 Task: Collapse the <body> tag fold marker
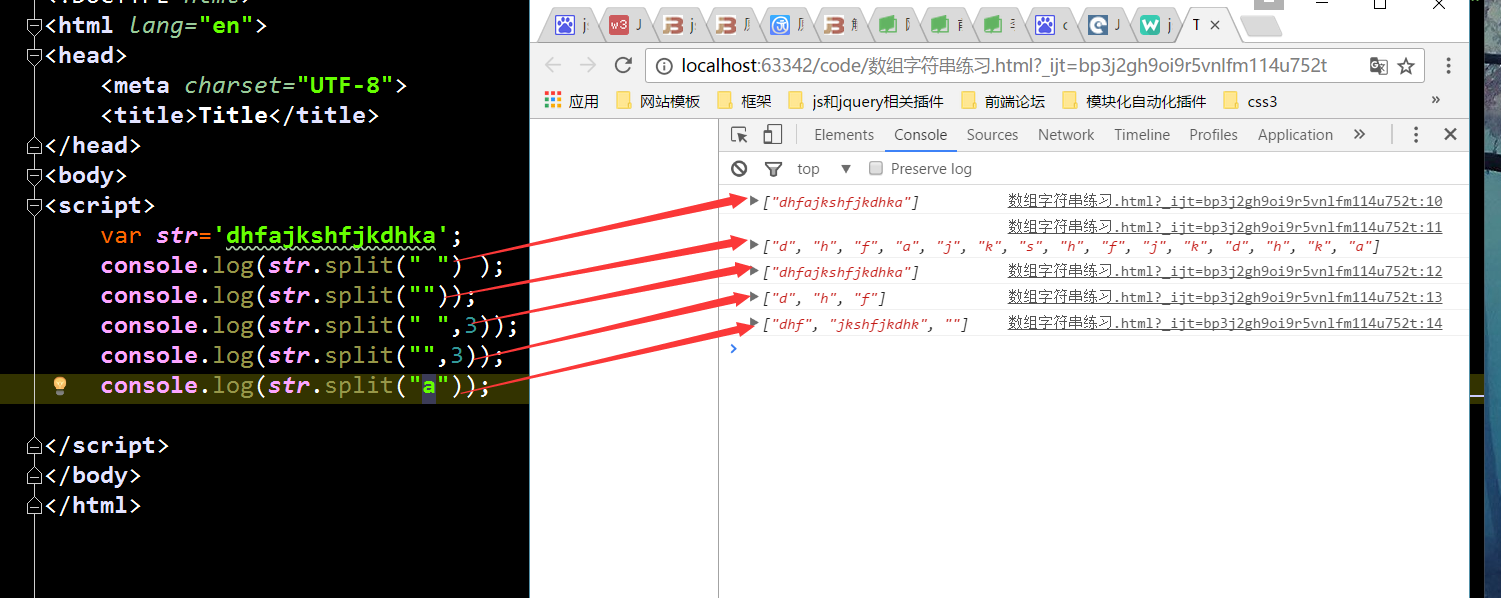tap(34, 176)
